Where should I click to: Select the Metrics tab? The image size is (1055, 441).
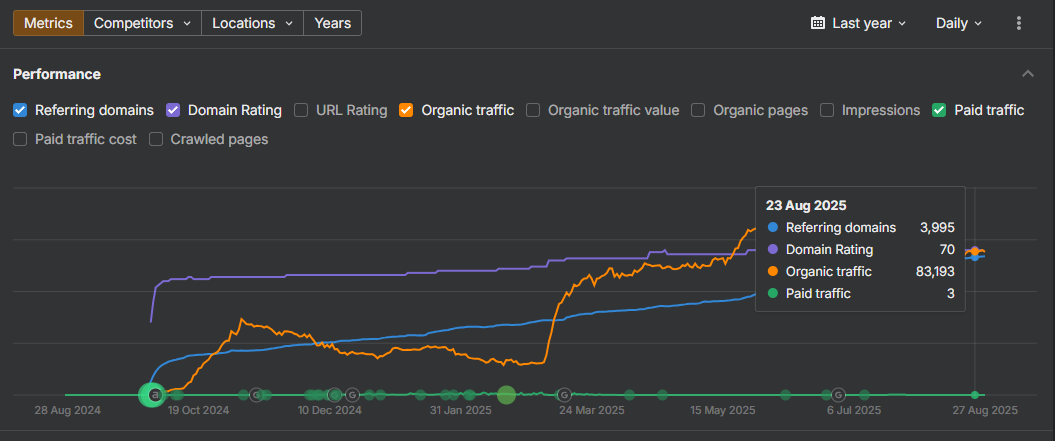pyautogui.click(x=48, y=23)
